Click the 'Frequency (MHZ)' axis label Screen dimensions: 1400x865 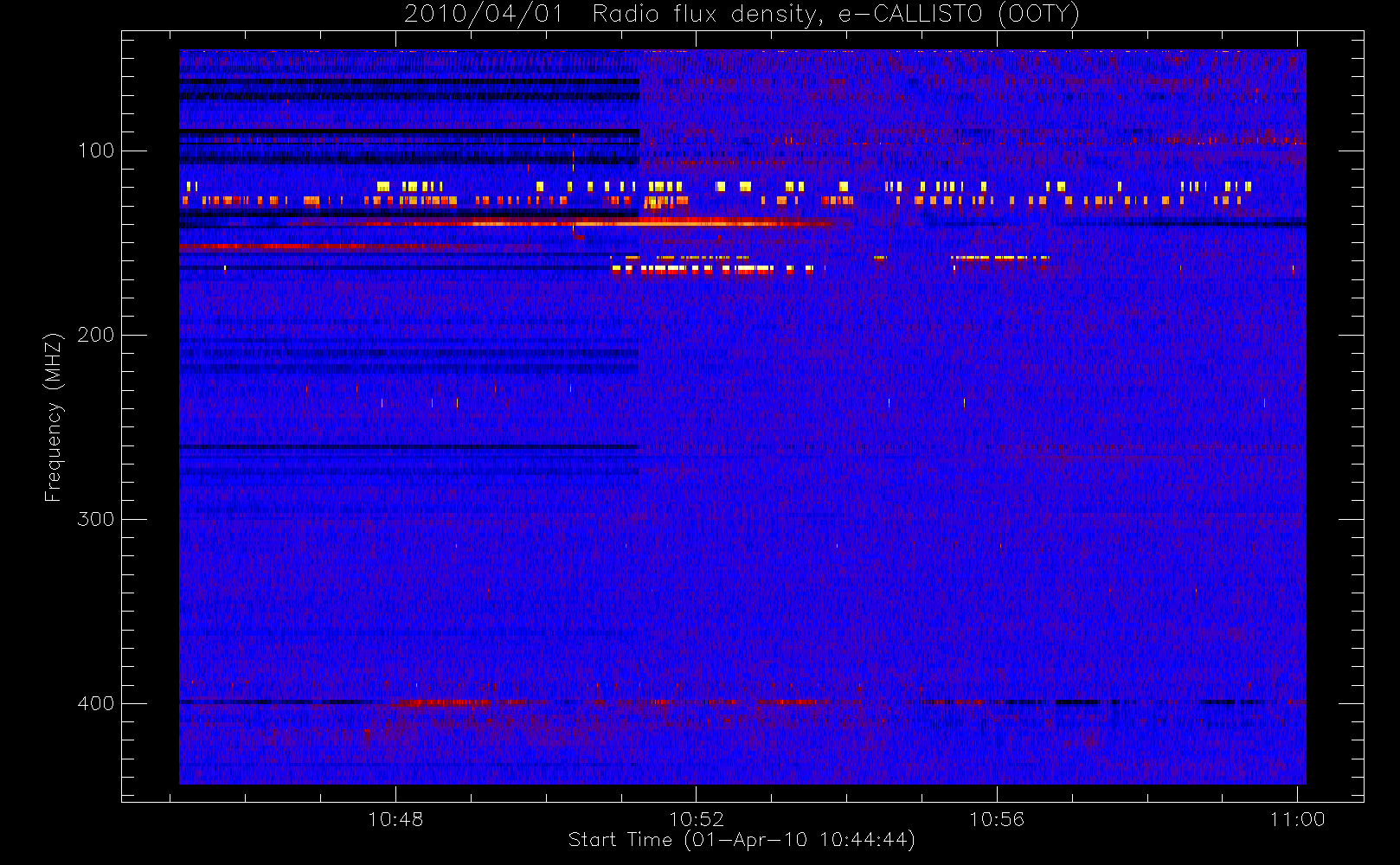point(54,417)
